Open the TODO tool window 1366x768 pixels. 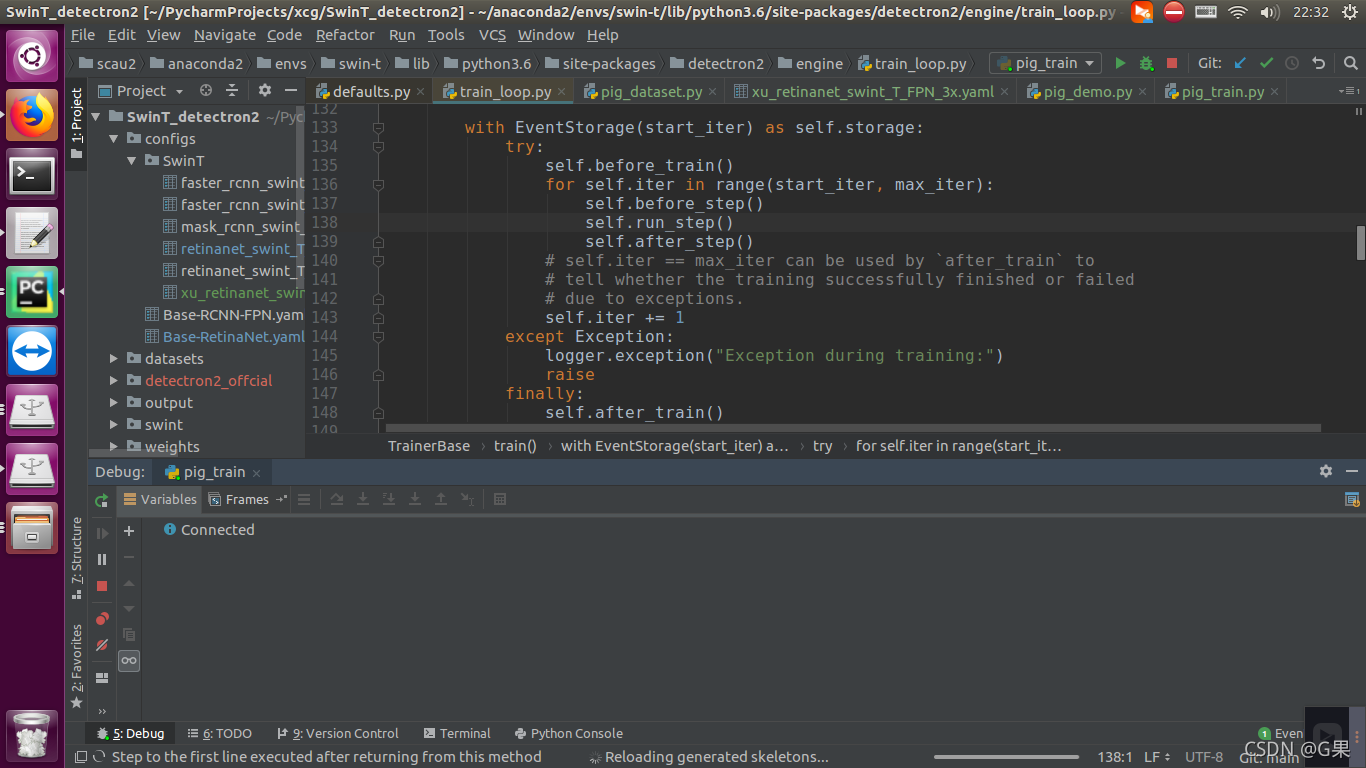point(219,734)
